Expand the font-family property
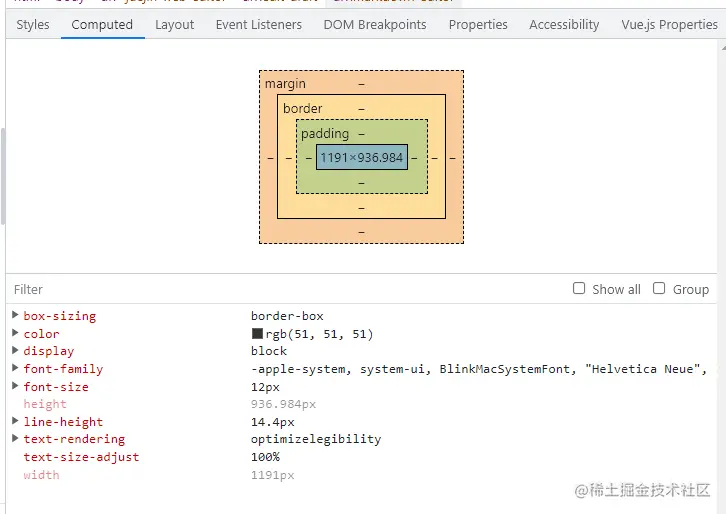Screen dimensions: 726x514 pos(15,368)
